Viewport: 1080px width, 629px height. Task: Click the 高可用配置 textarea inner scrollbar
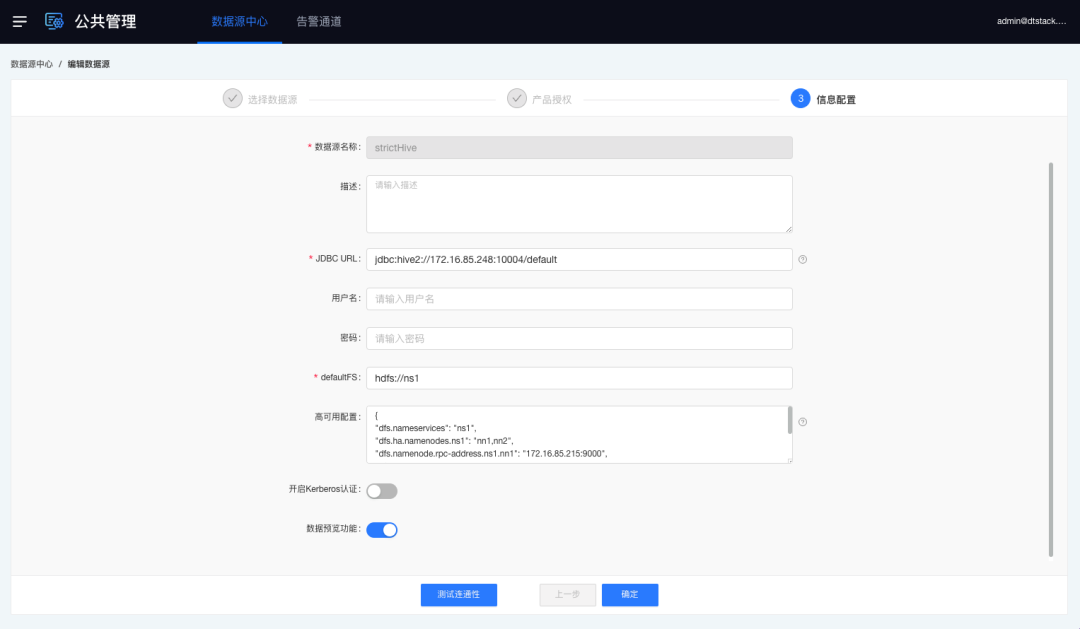[x=790, y=420]
